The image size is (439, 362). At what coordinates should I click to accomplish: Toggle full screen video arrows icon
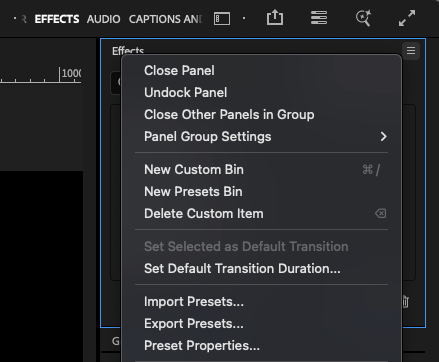[407, 18]
